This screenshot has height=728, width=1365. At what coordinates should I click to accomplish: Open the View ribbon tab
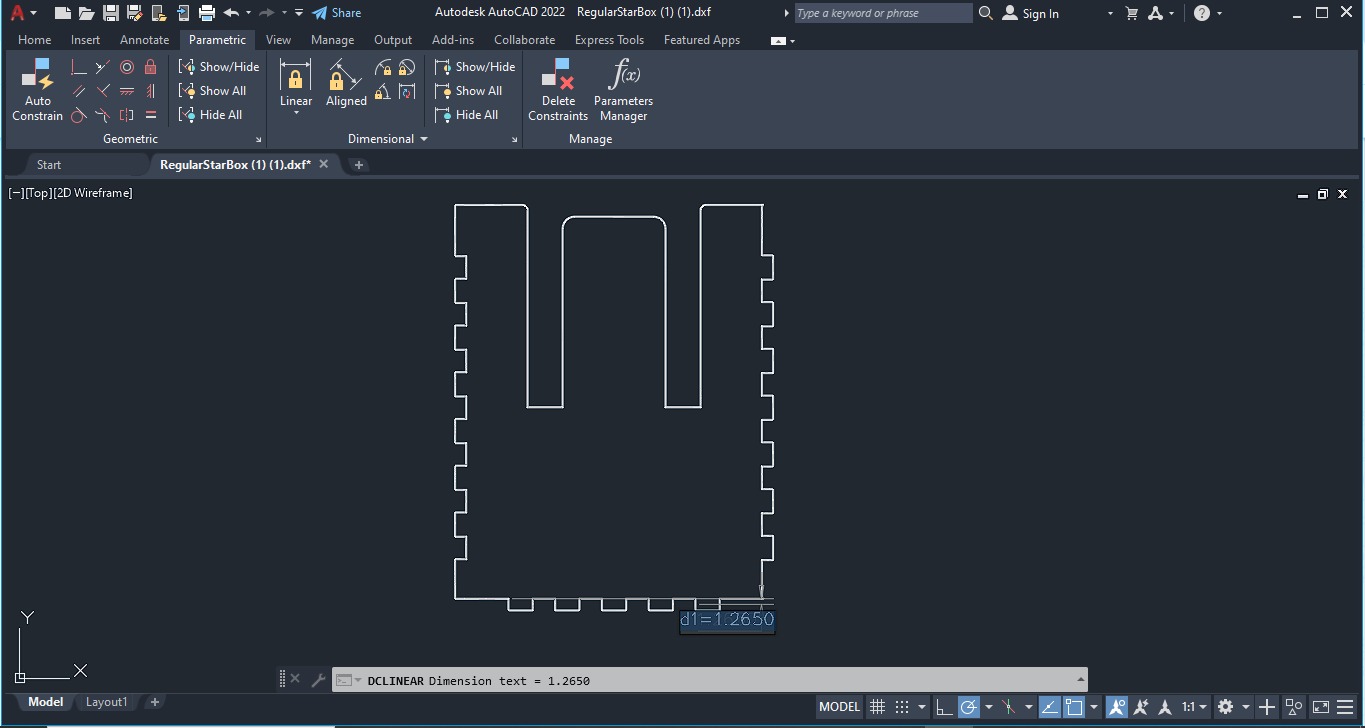pos(278,40)
